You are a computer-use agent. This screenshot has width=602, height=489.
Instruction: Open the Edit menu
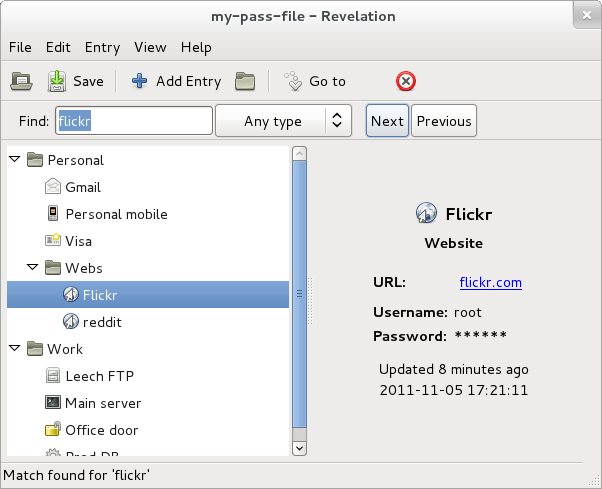pyautogui.click(x=58, y=47)
